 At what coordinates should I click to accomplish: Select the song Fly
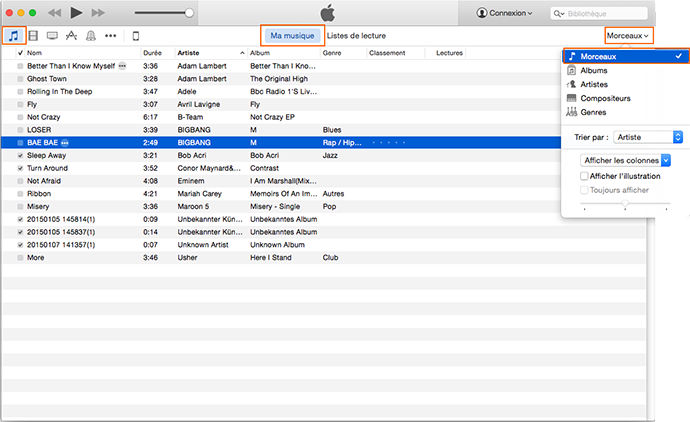(32, 104)
